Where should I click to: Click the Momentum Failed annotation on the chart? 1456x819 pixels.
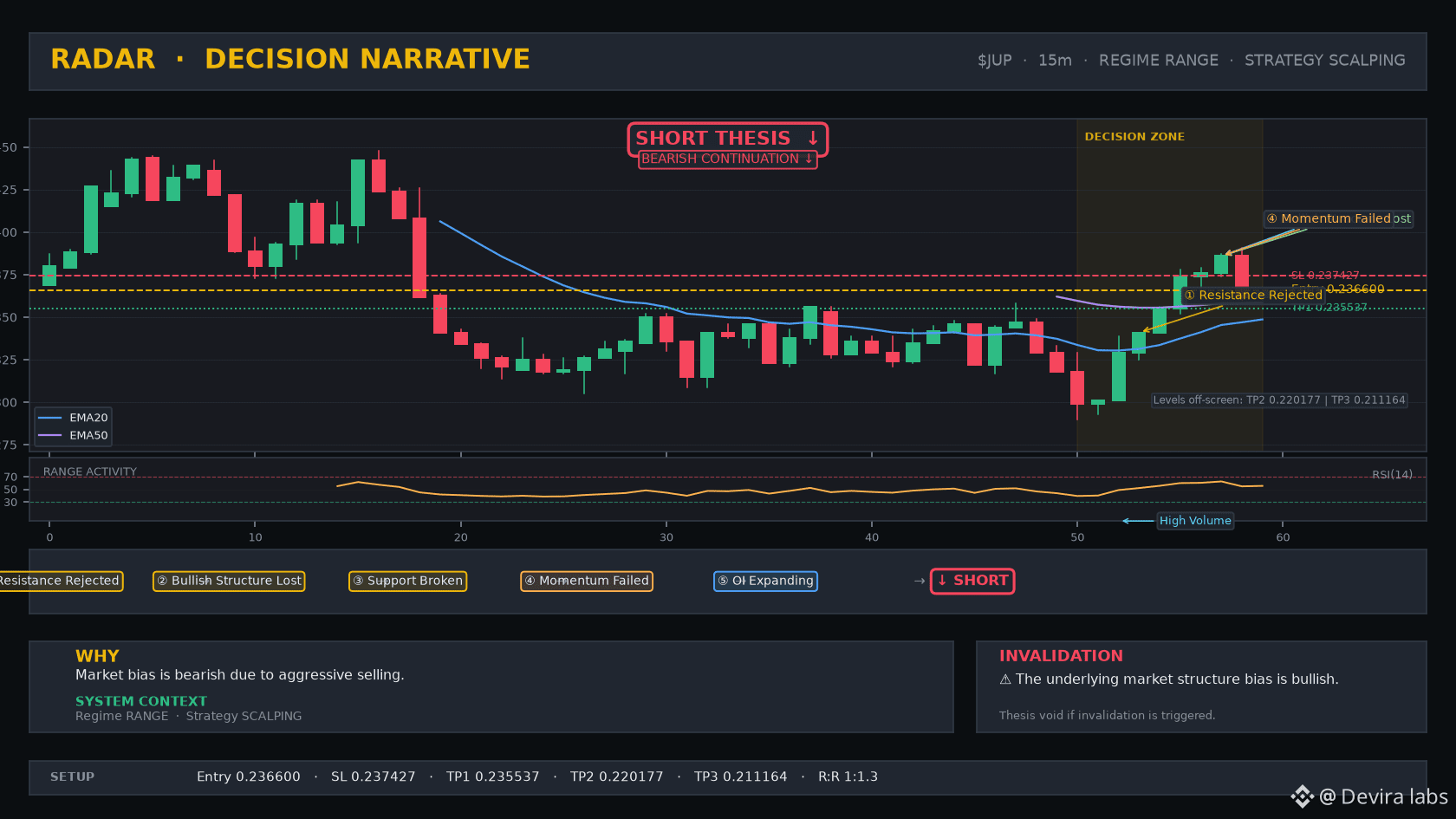(1329, 218)
